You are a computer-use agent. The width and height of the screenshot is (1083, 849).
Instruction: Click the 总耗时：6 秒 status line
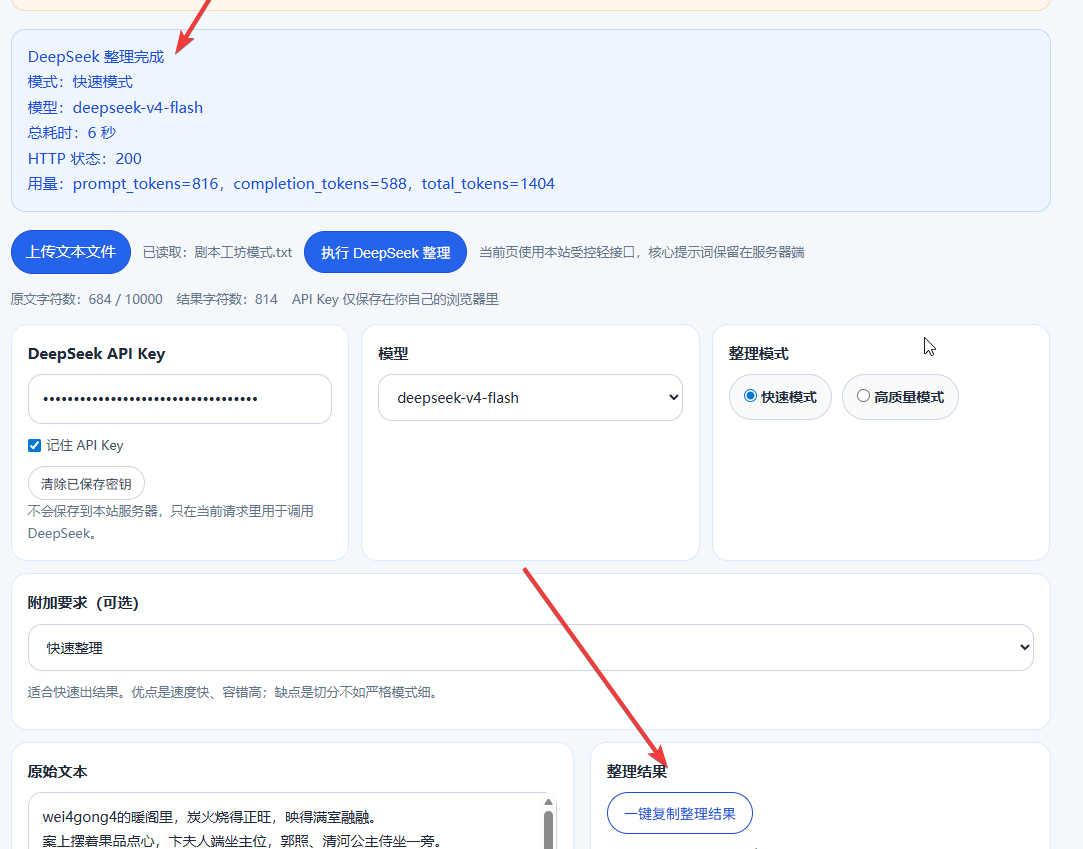coord(72,133)
